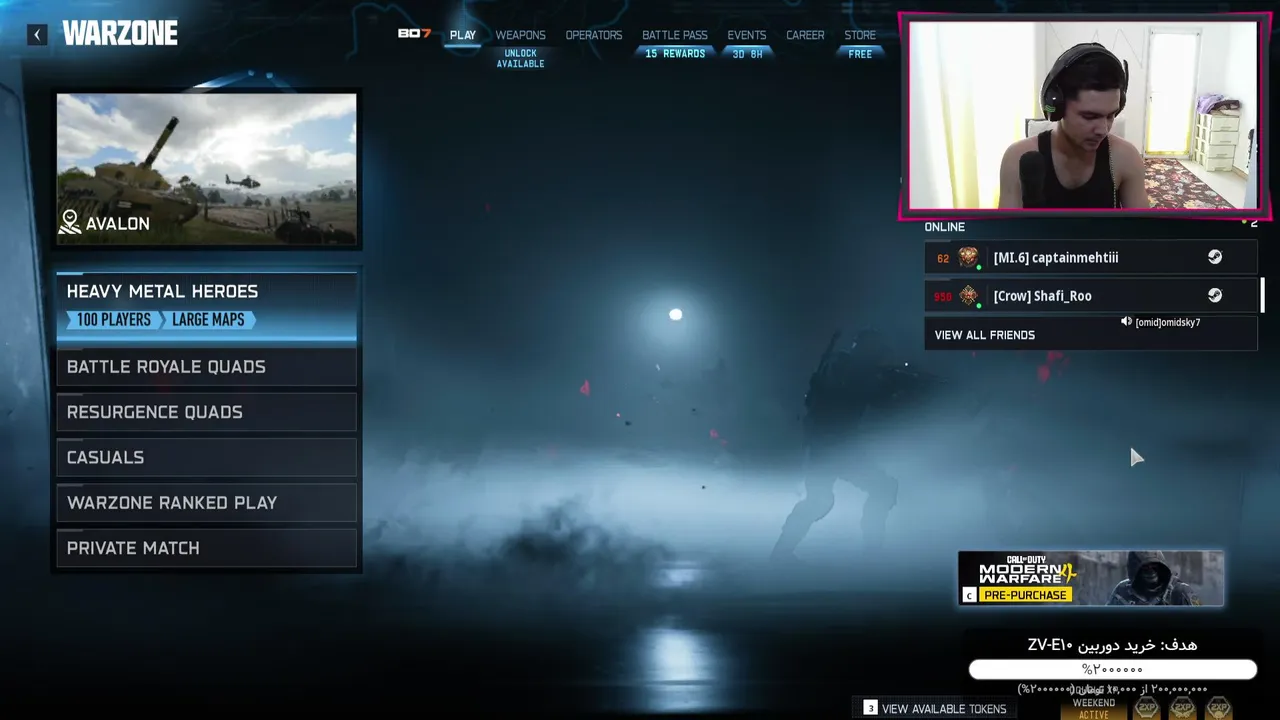The image size is (1280, 720).
Task: Click the WARZONE title logo
Action: 120,34
